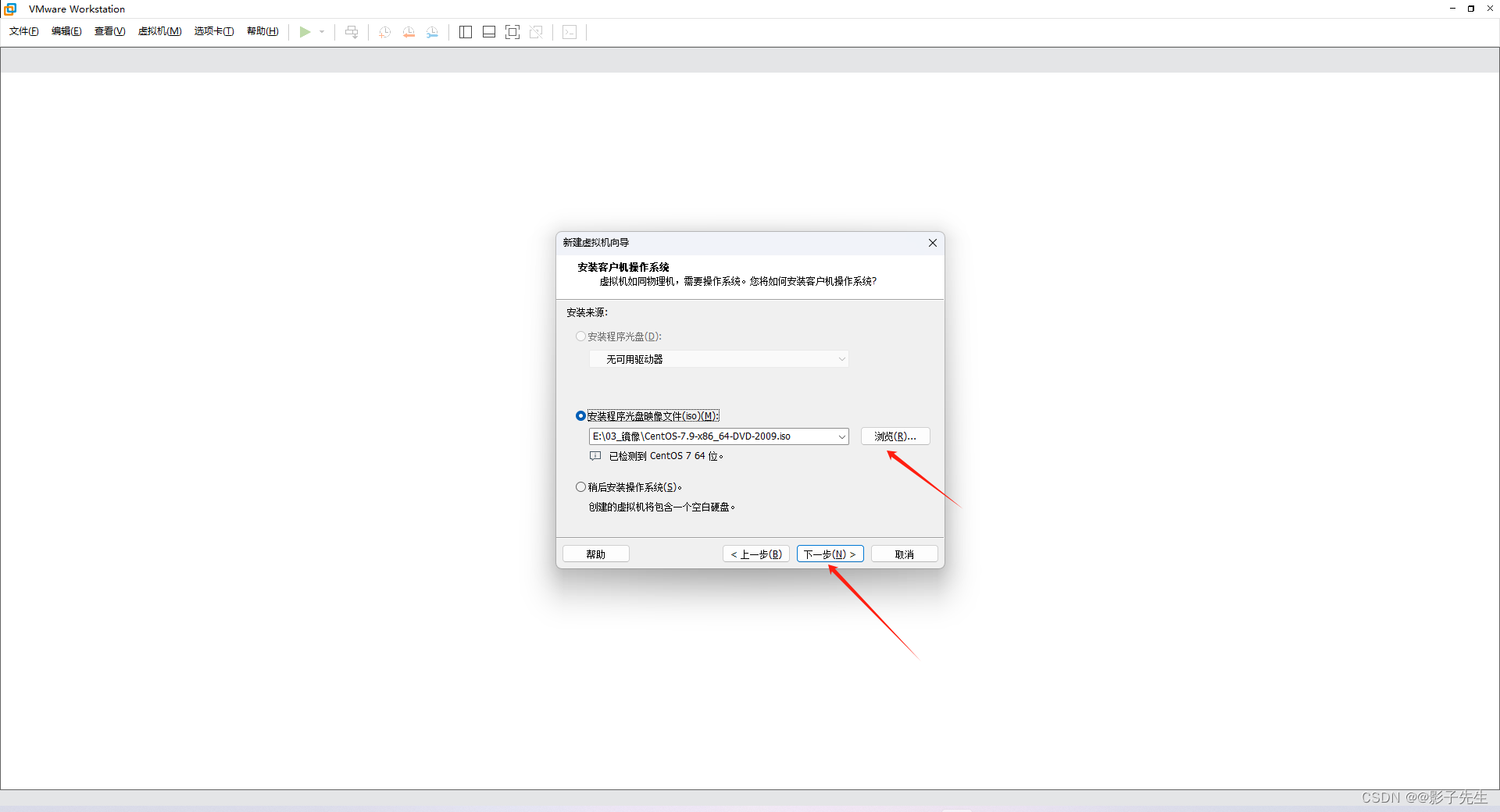Click the Unity mode icon

[x=536, y=32]
